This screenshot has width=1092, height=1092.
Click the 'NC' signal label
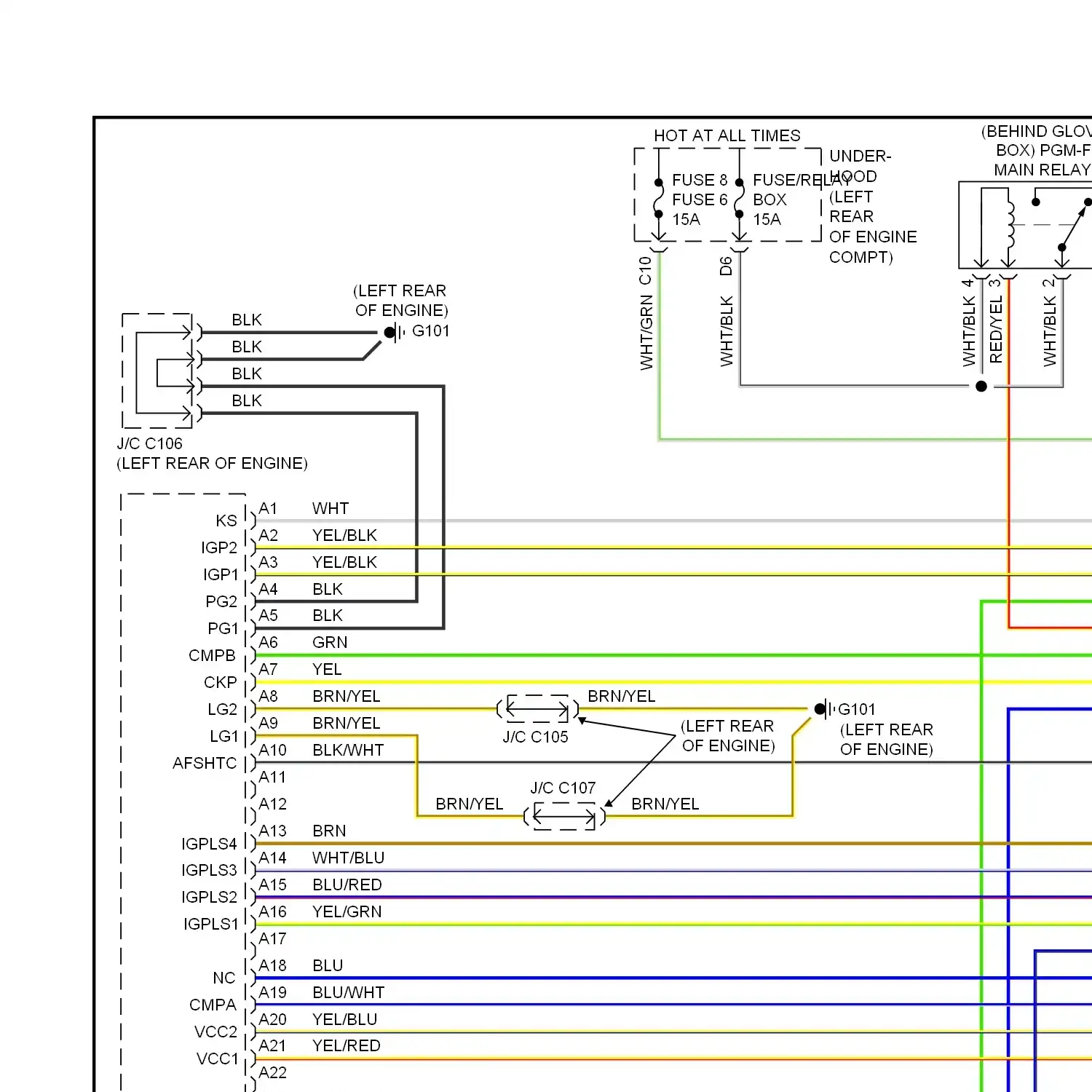coord(224,978)
